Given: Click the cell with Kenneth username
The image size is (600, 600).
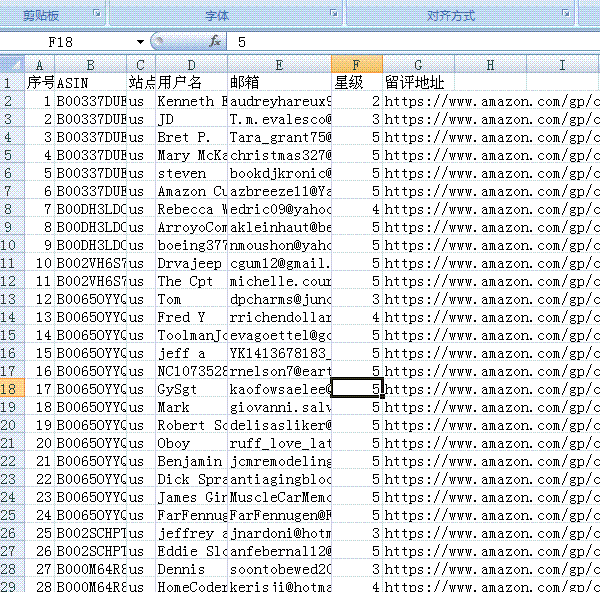Looking at the screenshot, I should [x=192, y=101].
